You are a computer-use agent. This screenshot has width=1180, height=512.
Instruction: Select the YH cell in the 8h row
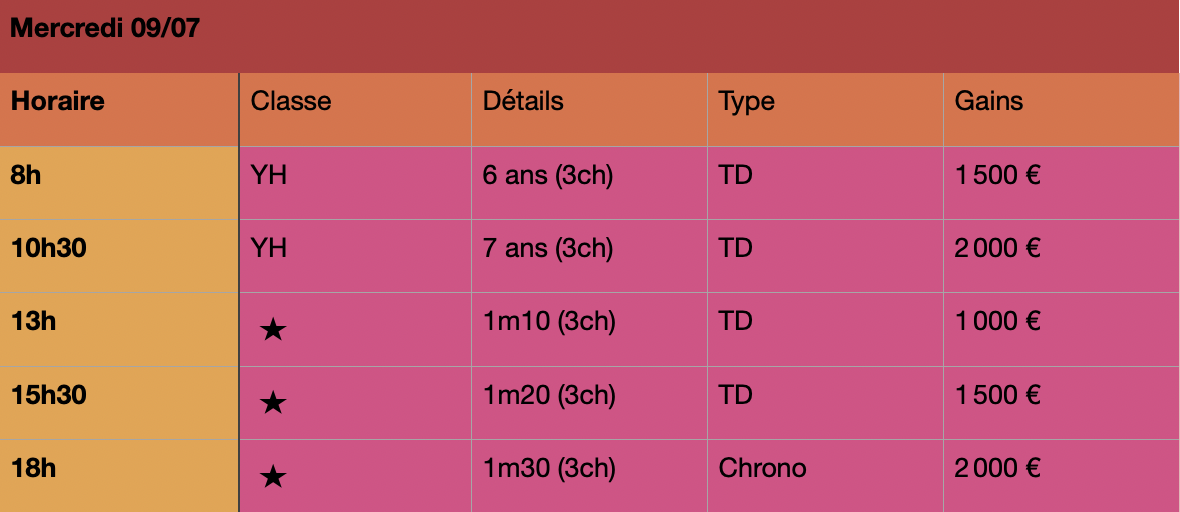coord(355,183)
